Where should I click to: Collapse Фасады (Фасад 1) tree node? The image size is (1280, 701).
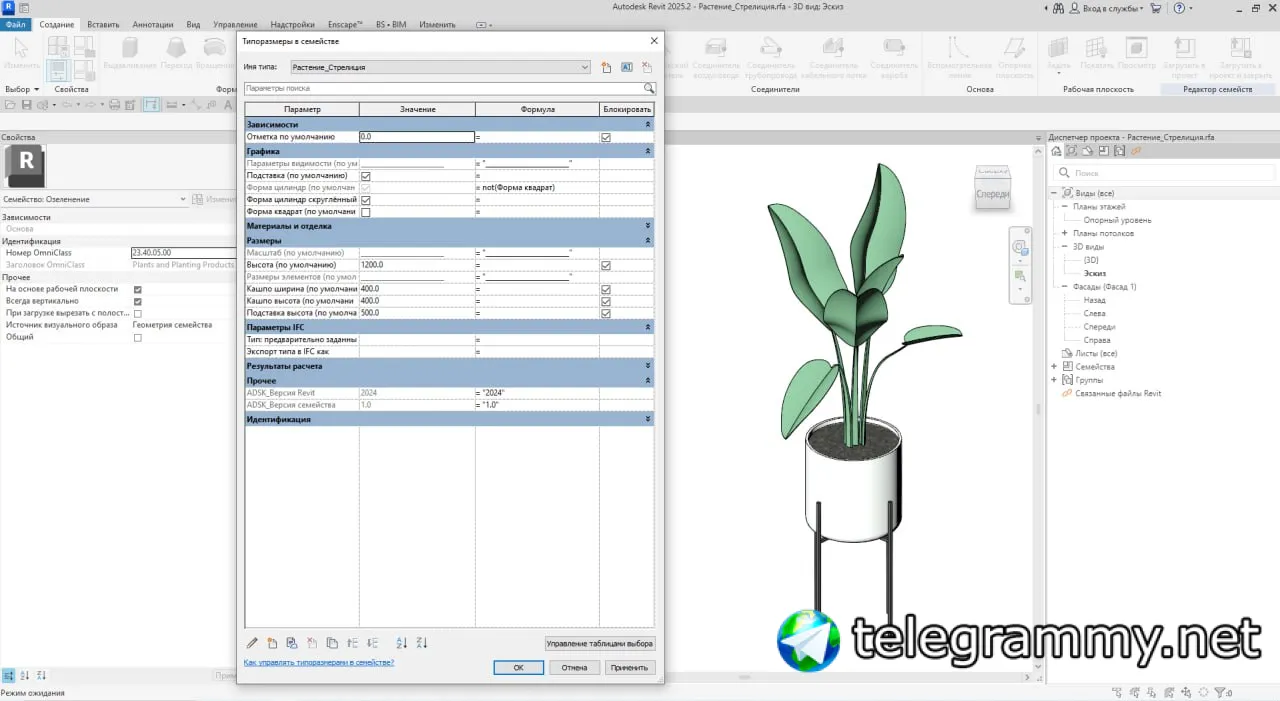pyautogui.click(x=1065, y=287)
